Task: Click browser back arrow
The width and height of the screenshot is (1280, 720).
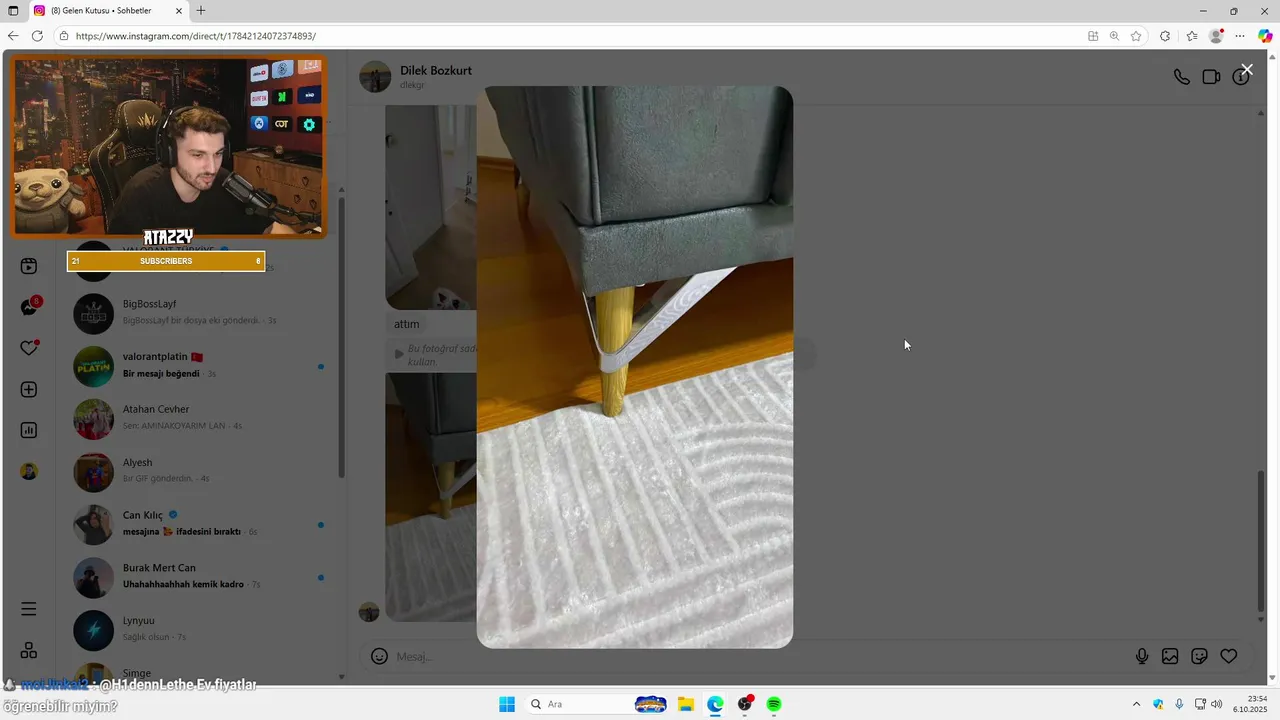Action: (13, 36)
